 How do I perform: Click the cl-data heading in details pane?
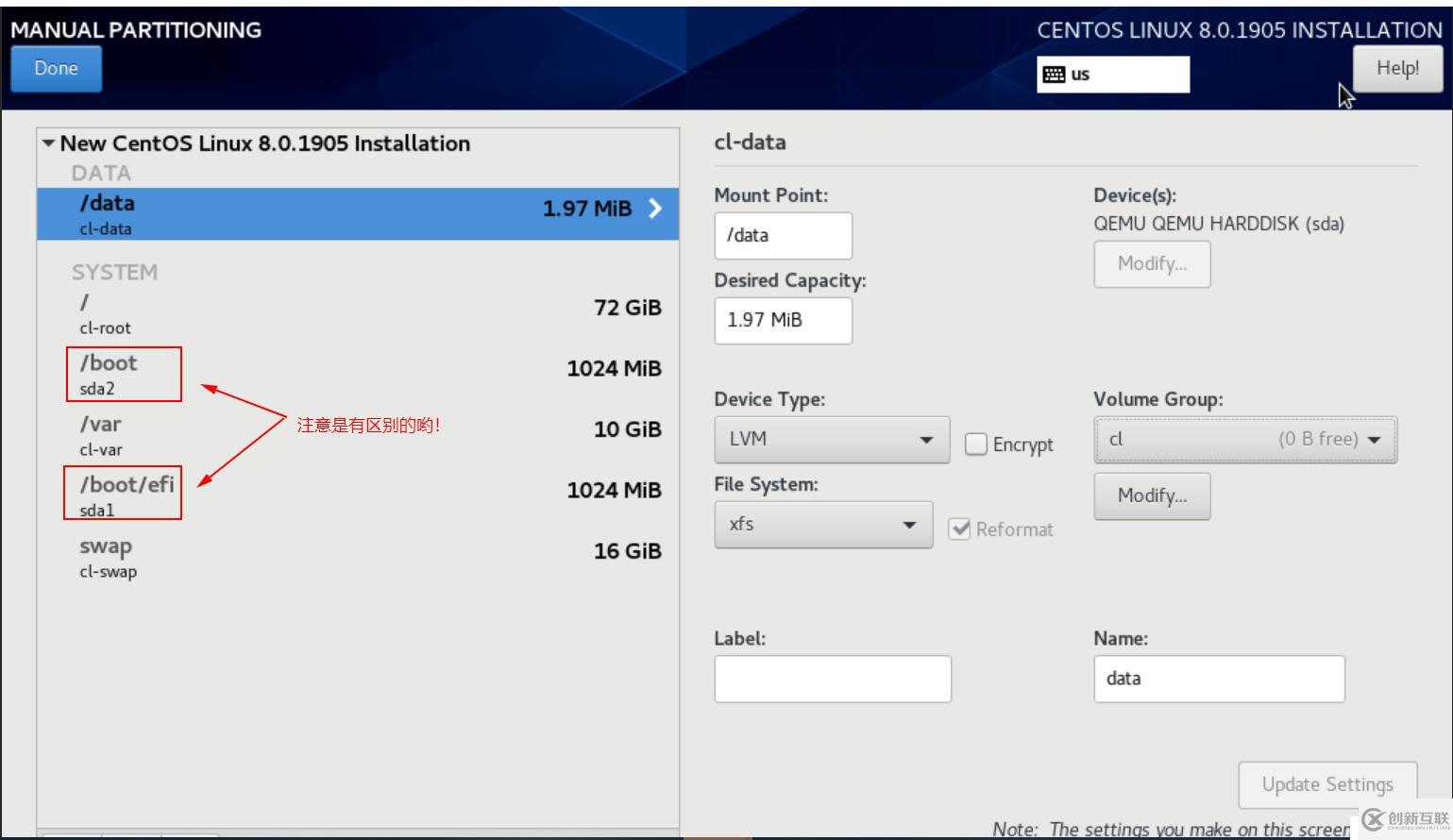coord(750,143)
